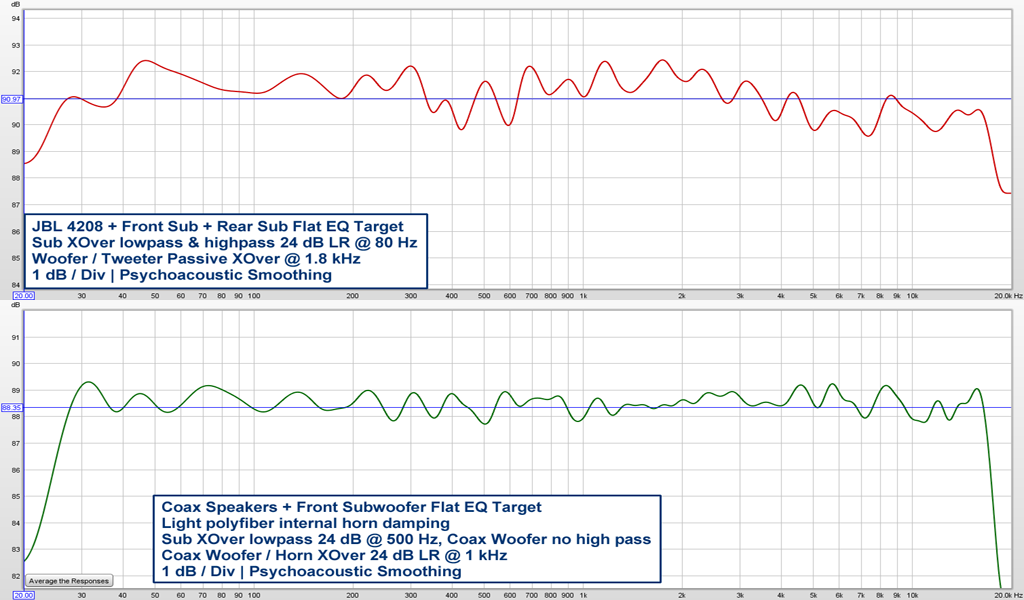Click the 20.00 frequency readout under bottom graph
The height and width of the screenshot is (600, 1024).
pyautogui.click(x=26, y=595)
